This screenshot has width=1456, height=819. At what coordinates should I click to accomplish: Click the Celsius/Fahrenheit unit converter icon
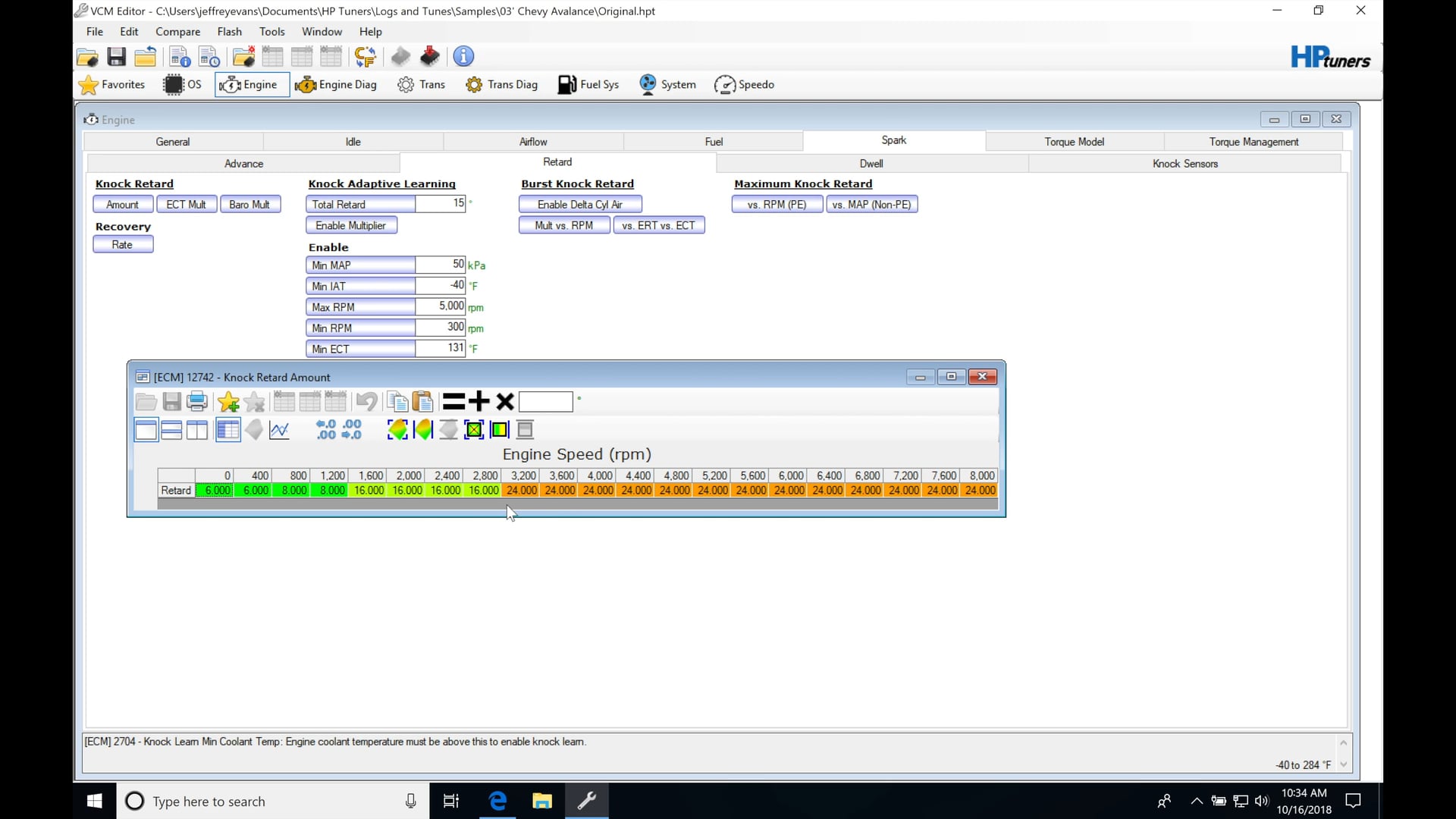(365, 57)
